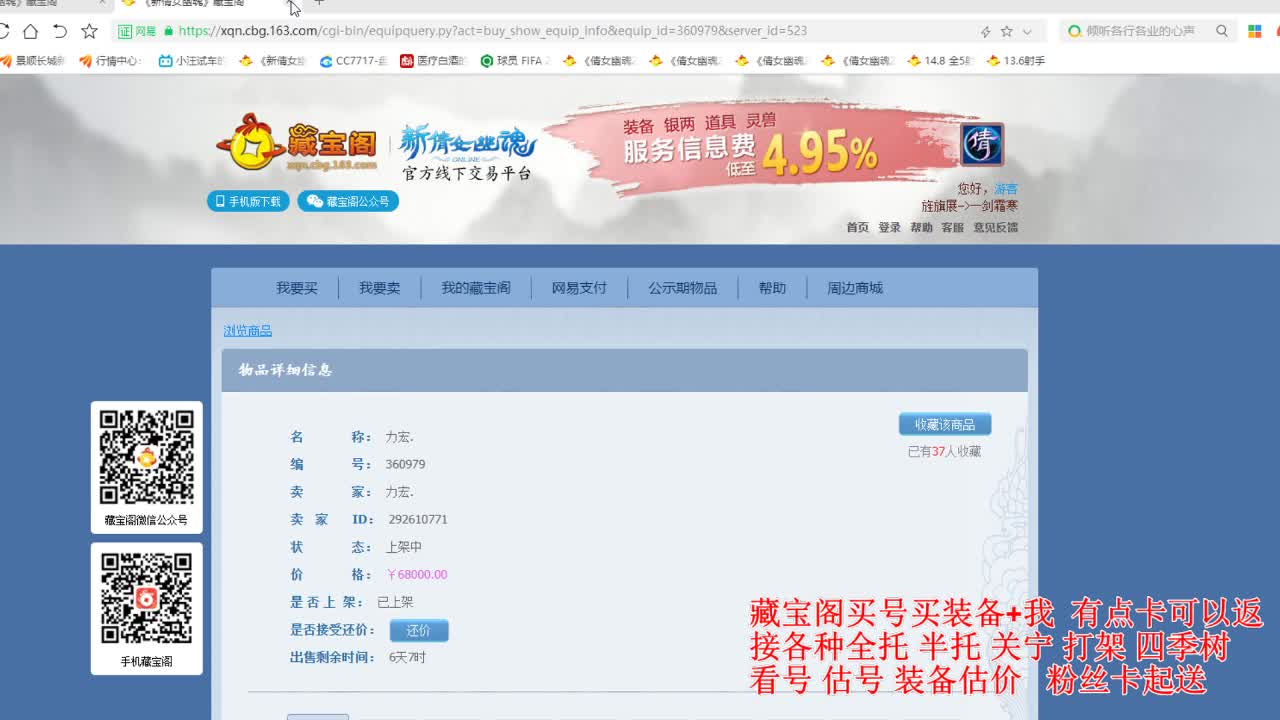Screen dimensions: 1280x720
Task: Click the bookmark star in the address bar
Action: click(x=1006, y=31)
